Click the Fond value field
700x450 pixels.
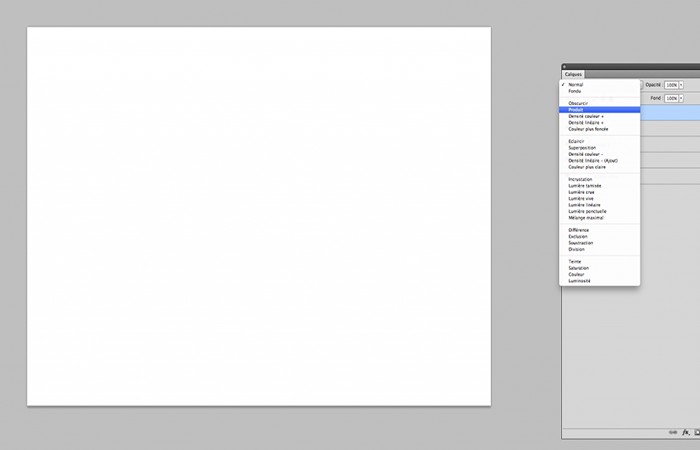671,98
